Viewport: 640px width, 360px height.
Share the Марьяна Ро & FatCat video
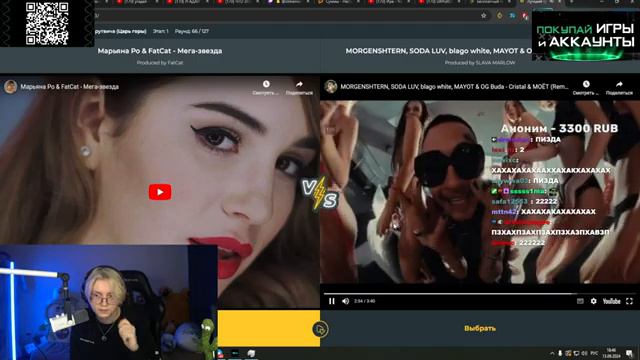point(299,87)
